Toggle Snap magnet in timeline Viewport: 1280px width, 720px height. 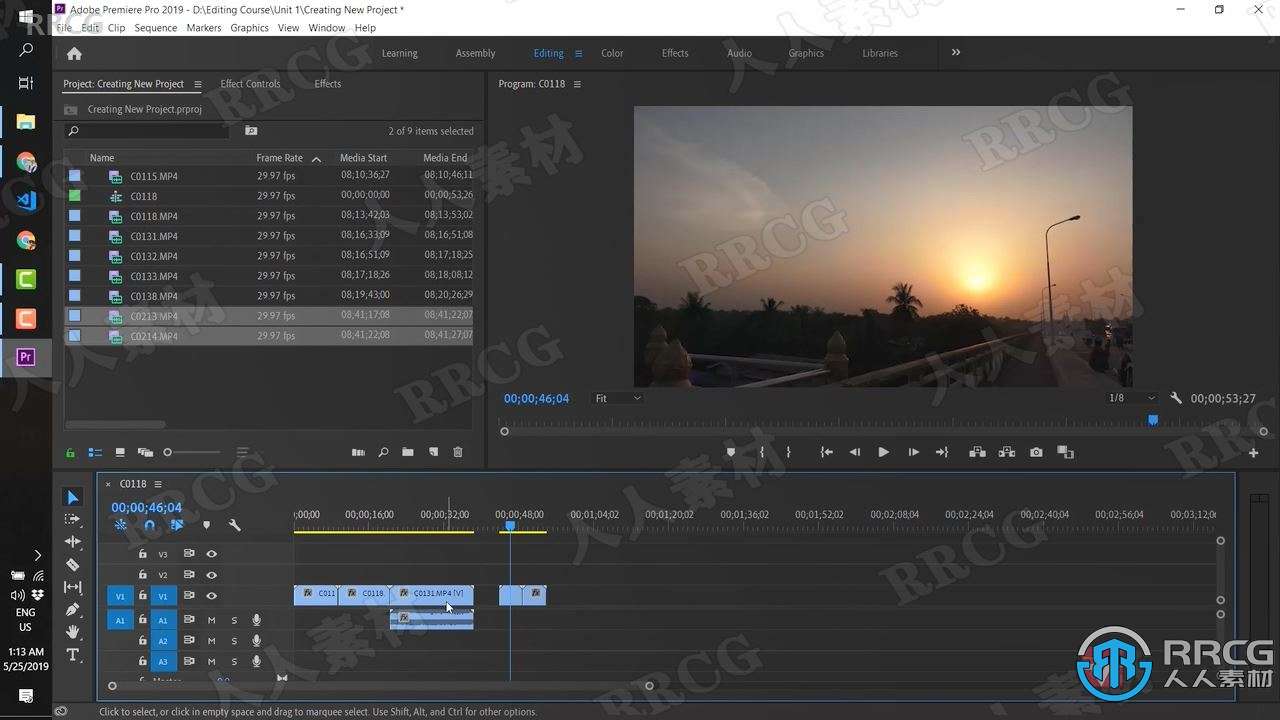tap(149, 525)
